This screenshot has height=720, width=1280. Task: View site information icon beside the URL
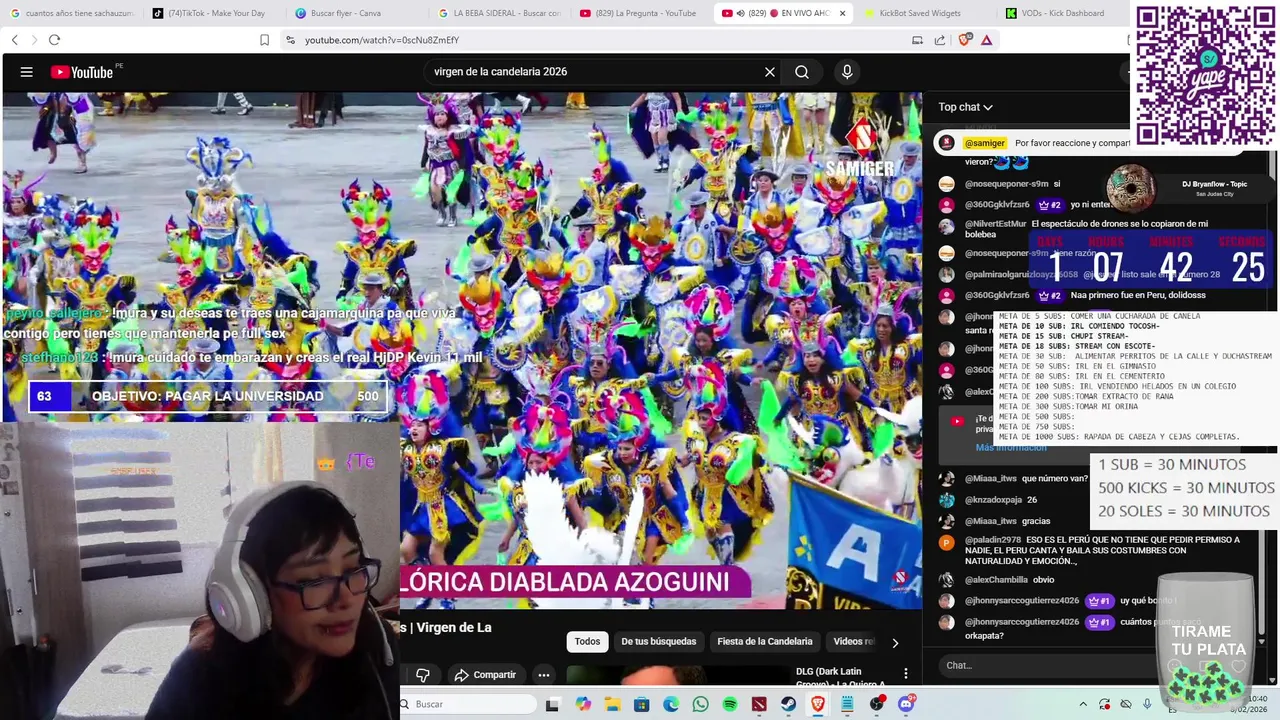(x=290, y=40)
